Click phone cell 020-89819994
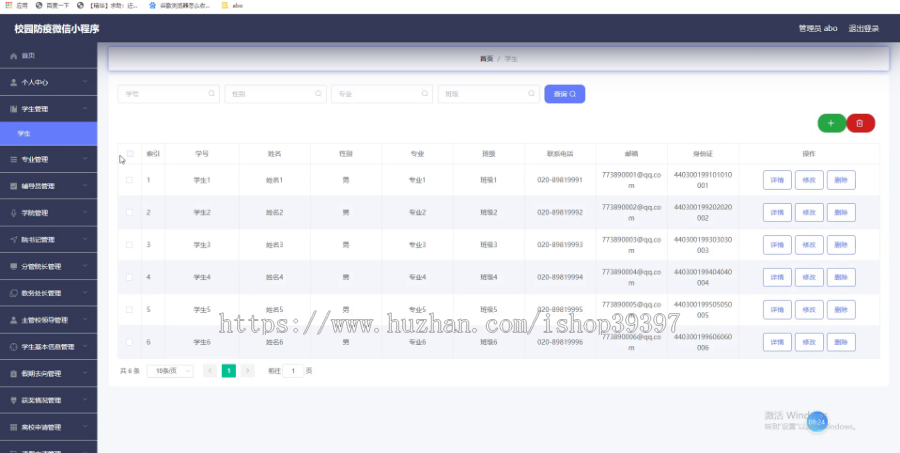Viewport: 900px width, 453px height. pyautogui.click(x=560, y=277)
